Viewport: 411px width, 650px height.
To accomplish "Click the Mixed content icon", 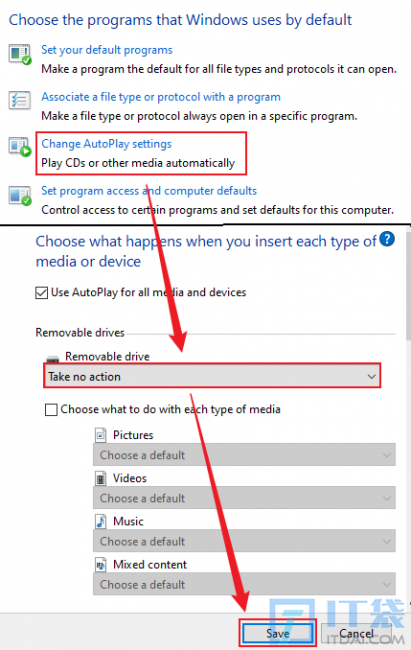I will coord(101,565).
